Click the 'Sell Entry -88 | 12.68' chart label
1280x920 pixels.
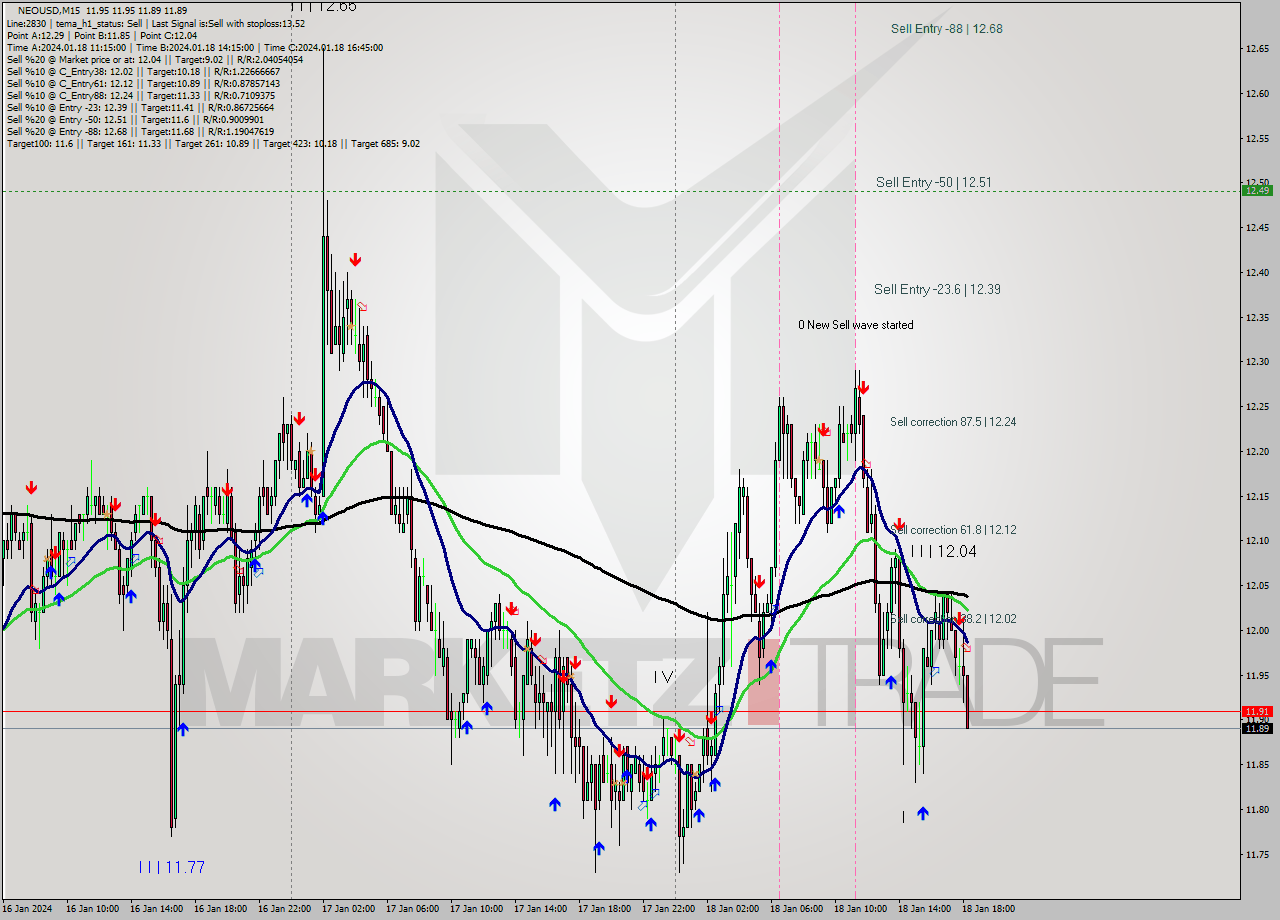(946, 29)
